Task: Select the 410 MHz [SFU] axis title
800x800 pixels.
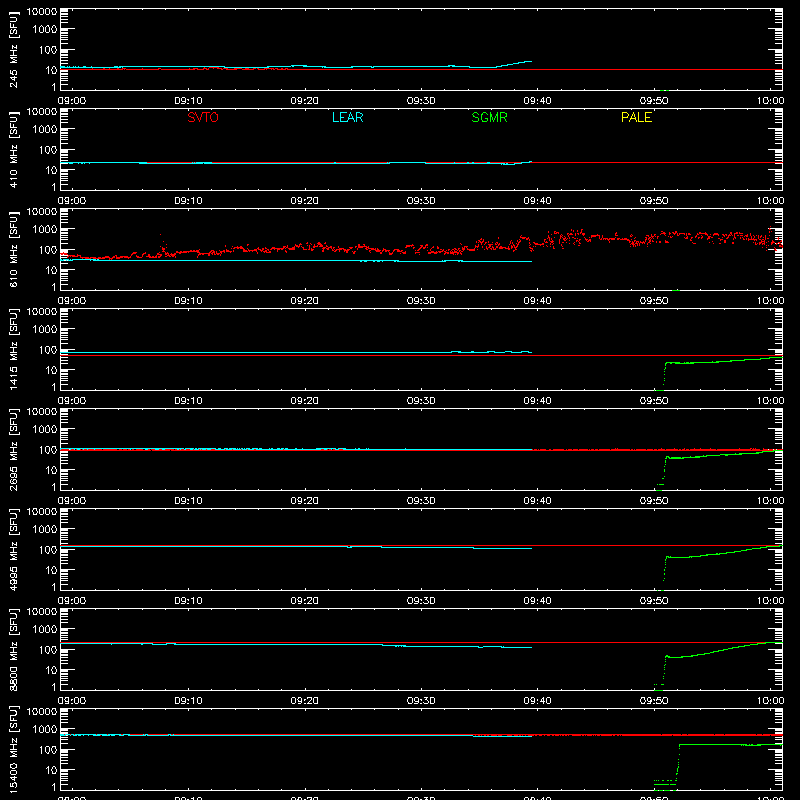Action: [x=14, y=149]
